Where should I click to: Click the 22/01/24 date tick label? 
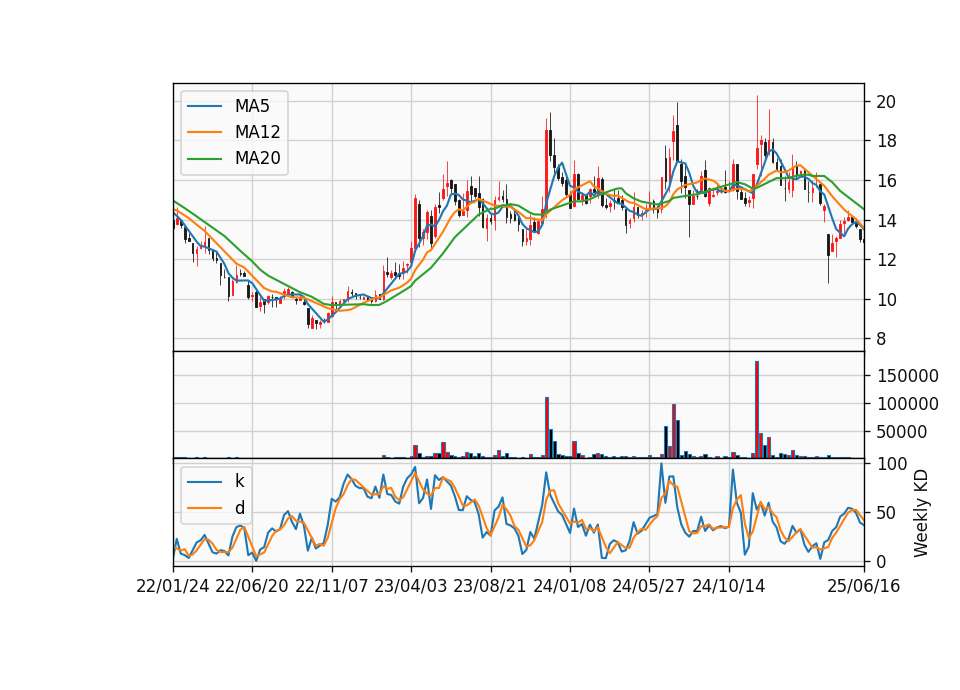[x=173, y=586]
